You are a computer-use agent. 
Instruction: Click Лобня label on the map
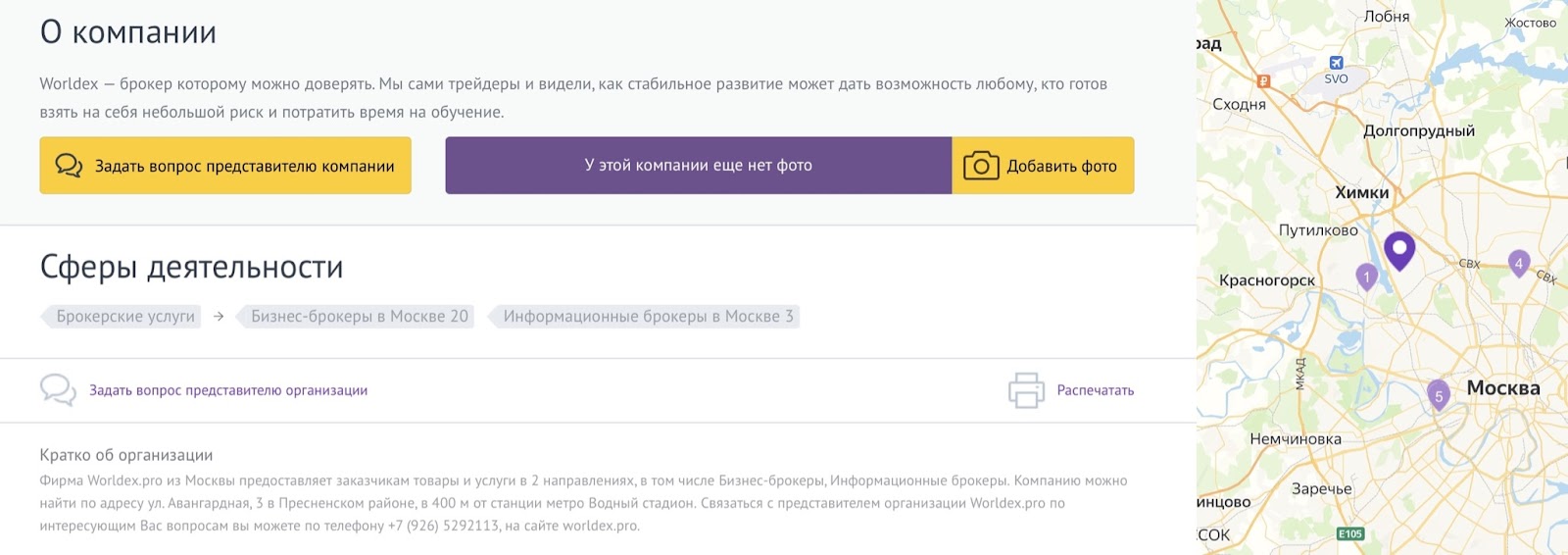tap(1387, 17)
